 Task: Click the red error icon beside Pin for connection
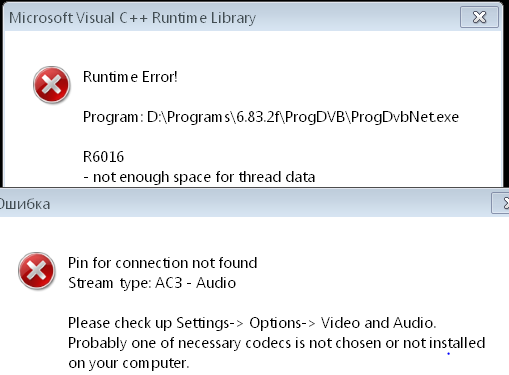37,271
